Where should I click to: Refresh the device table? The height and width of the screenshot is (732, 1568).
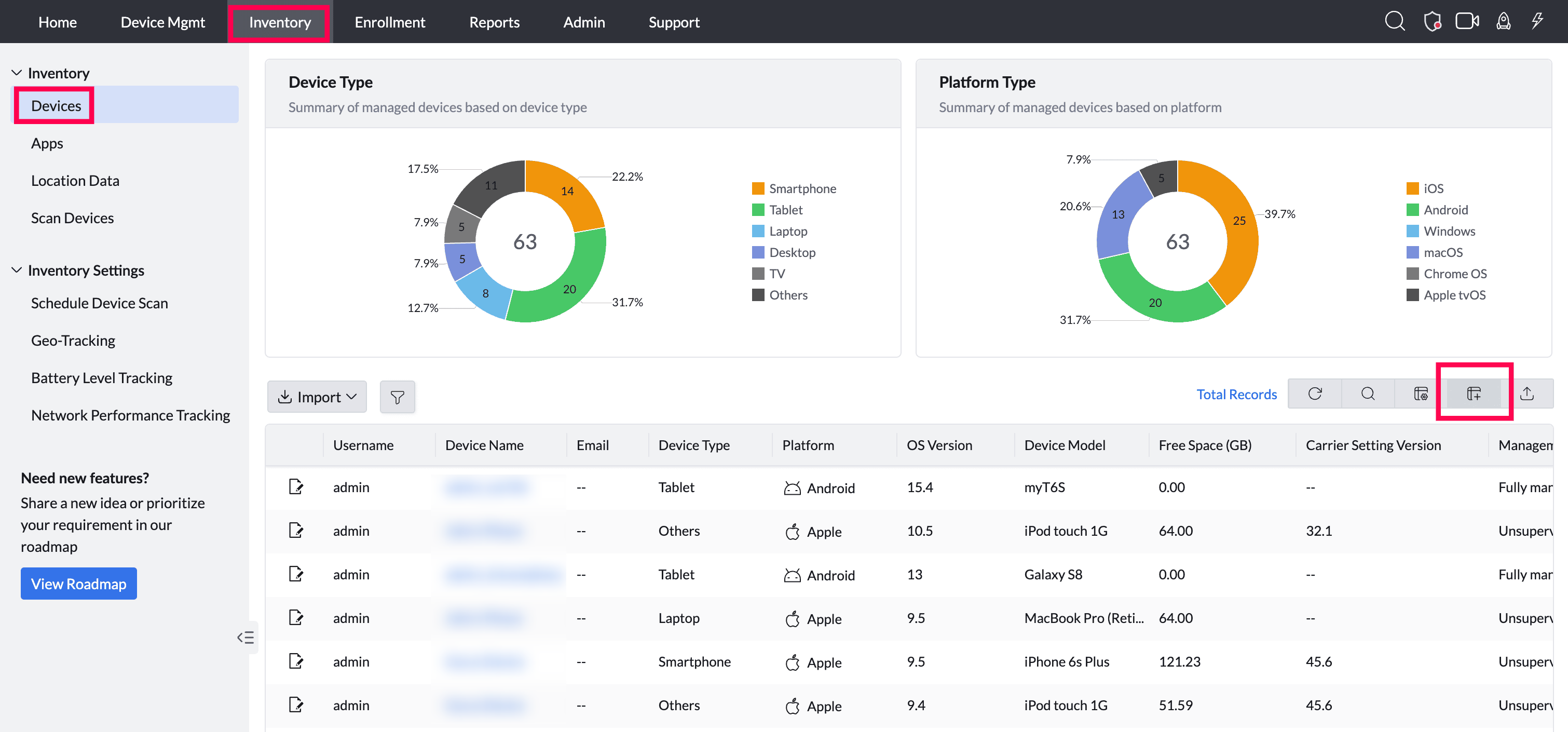(x=1315, y=394)
